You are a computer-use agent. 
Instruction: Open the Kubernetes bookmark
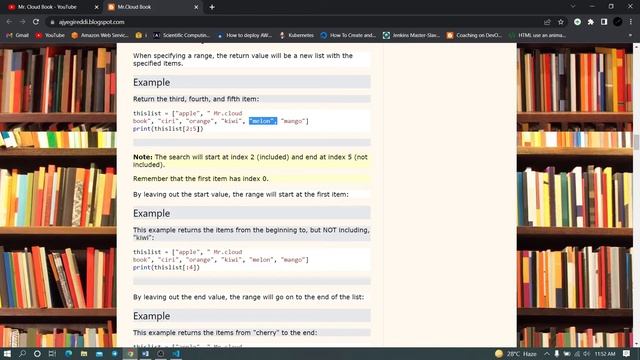pos(297,36)
